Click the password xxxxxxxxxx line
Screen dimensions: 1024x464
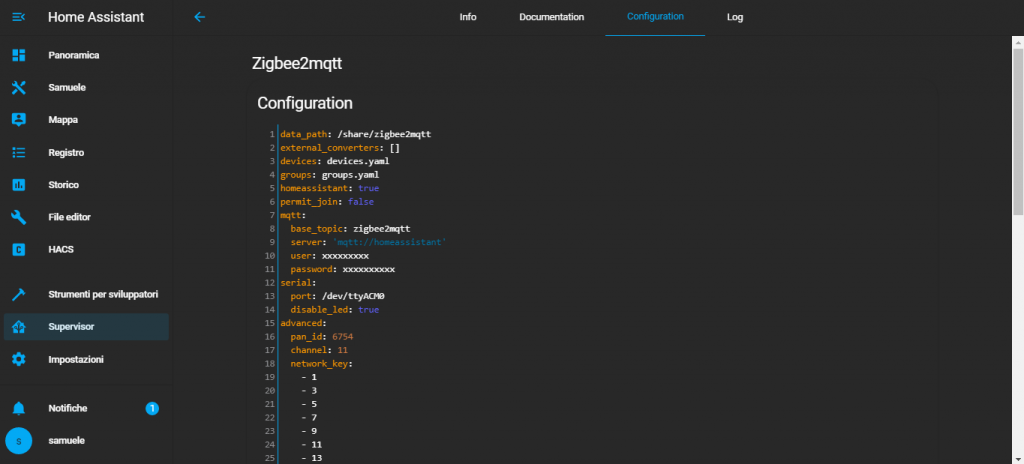[342, 269]
